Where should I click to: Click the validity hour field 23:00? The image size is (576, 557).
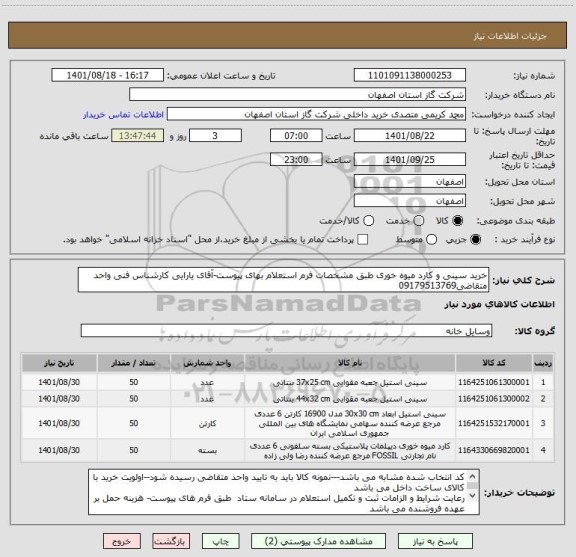tap(296, 160)
